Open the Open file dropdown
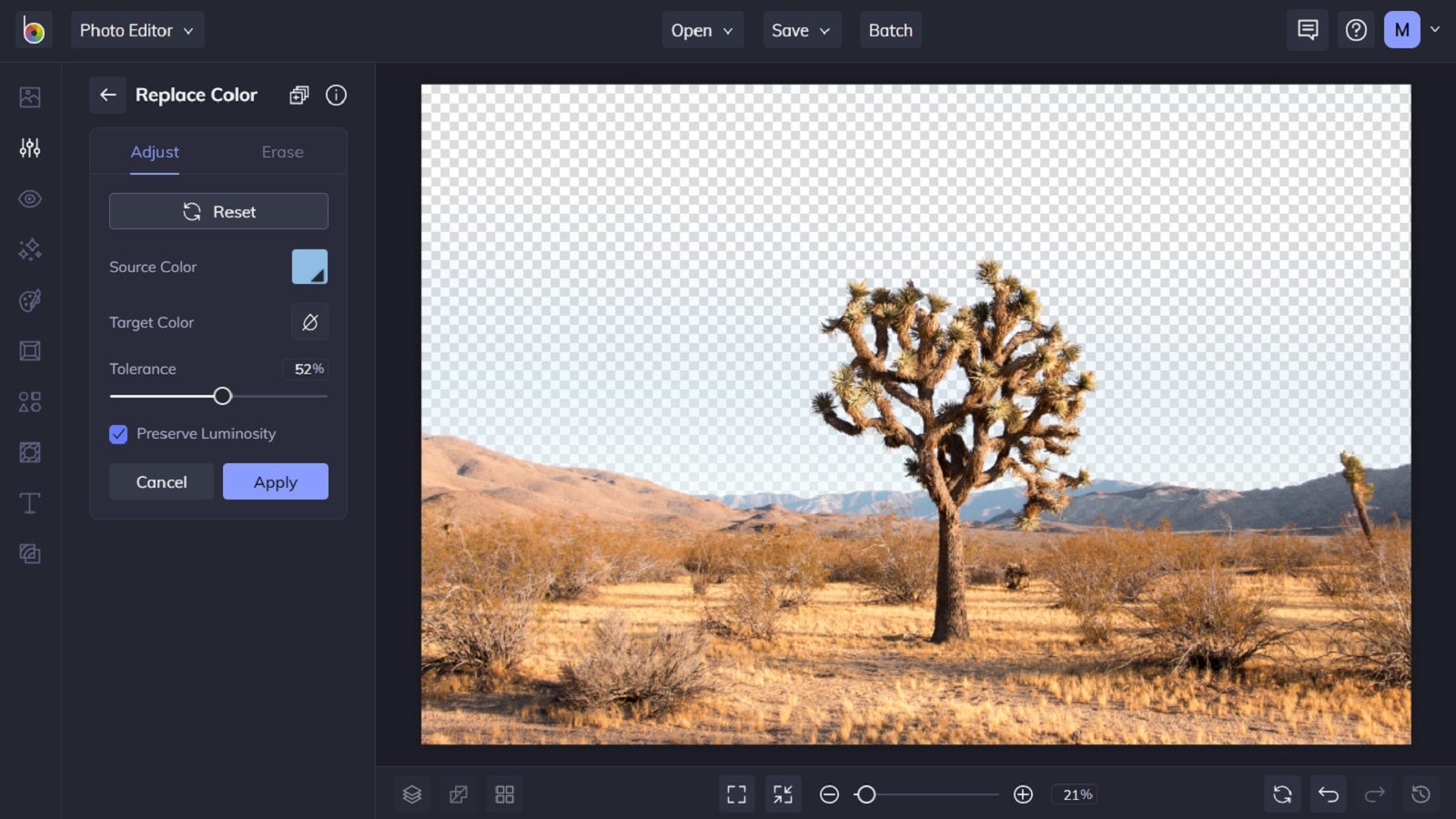The width and height of the screenshot is (1456, 819). pos(702,29)
